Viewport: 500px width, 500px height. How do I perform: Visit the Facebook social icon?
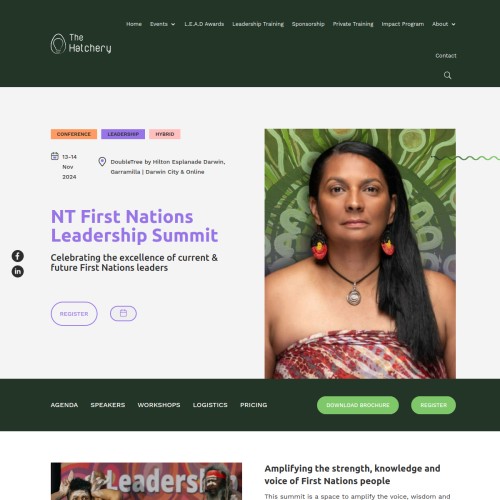pos(18,256)
